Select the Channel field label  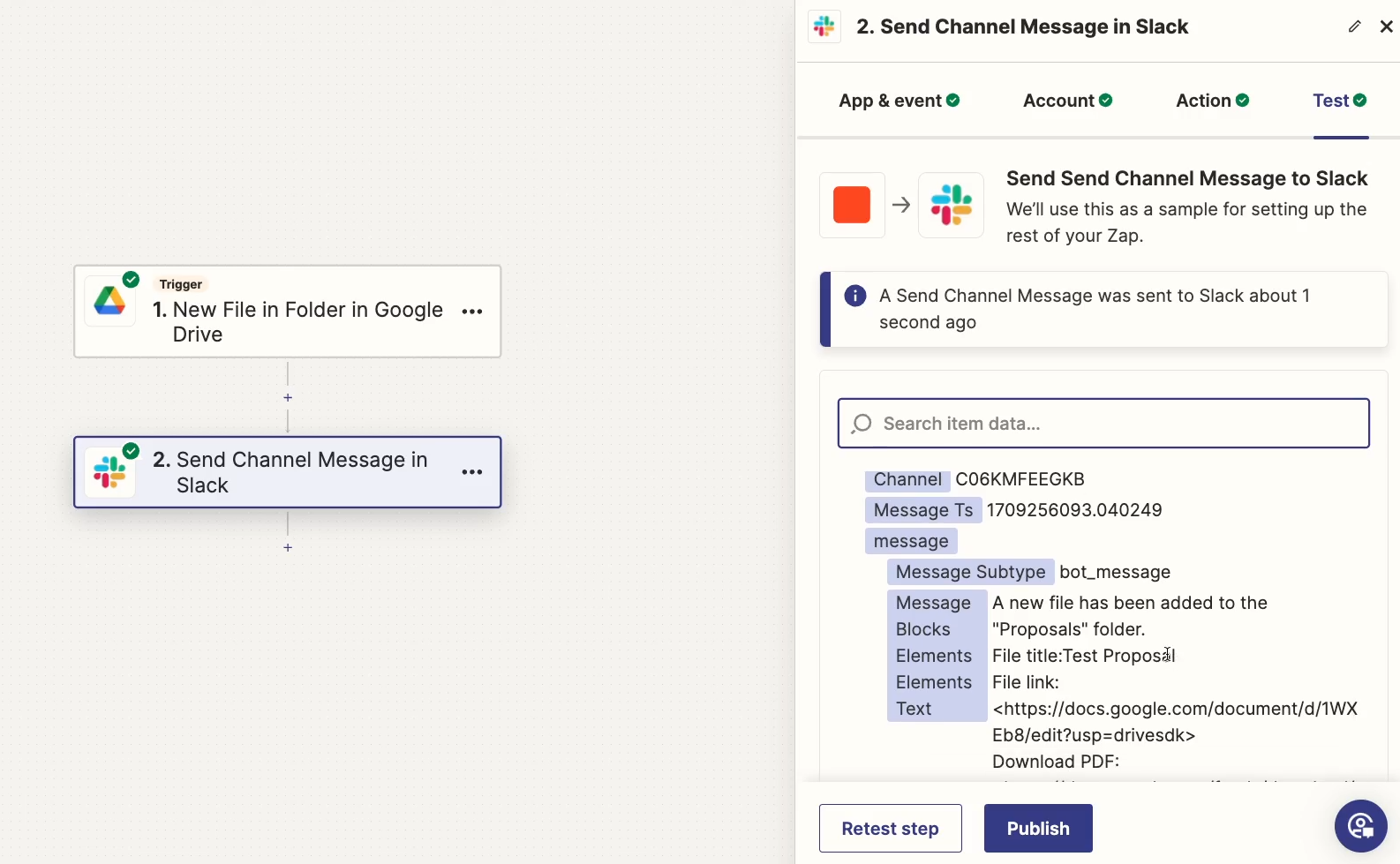(907, 479)
